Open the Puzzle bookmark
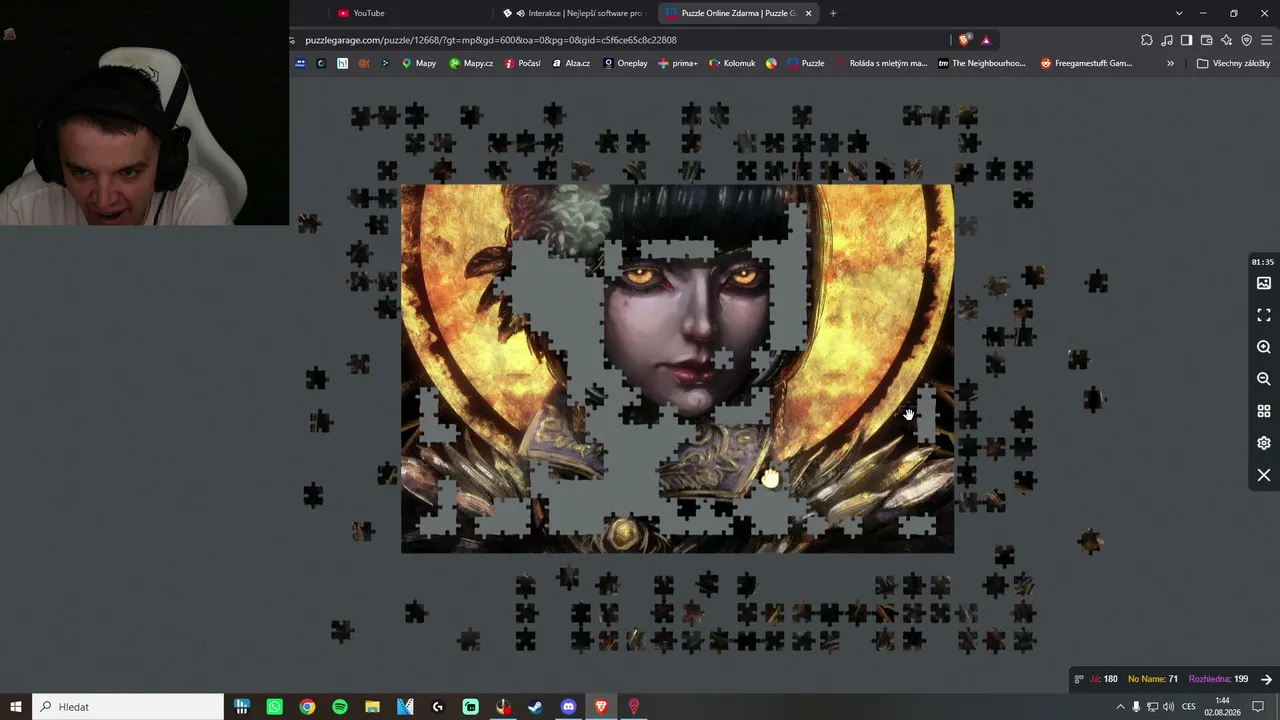The image size is (1280, 720). coord(806,63)
